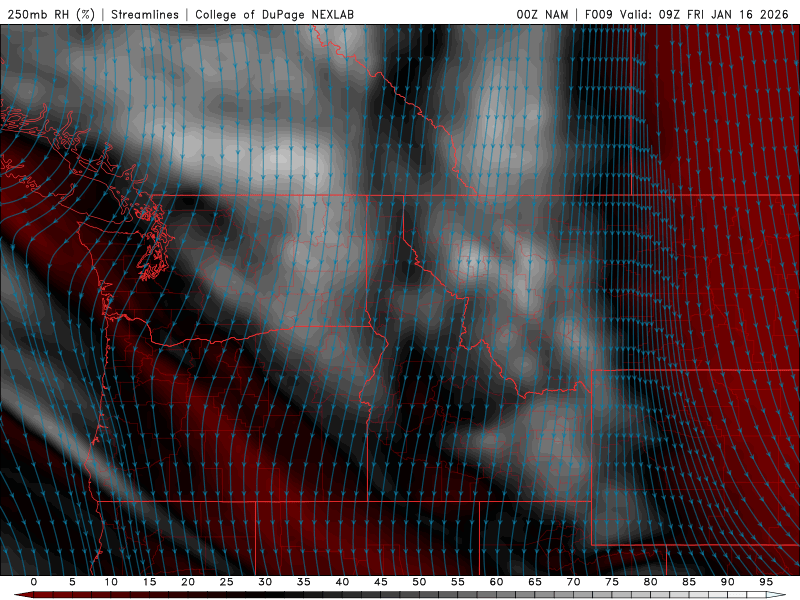Click the color scale label "75"
The image size is (800, 600).
click(612, 582)
